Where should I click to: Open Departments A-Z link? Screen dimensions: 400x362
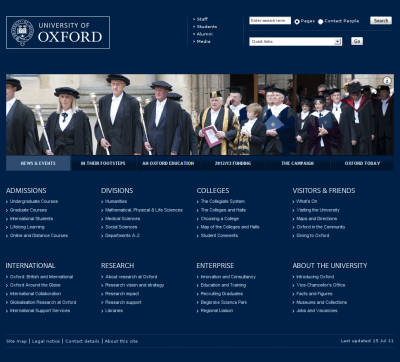click(x=122, y=235)
